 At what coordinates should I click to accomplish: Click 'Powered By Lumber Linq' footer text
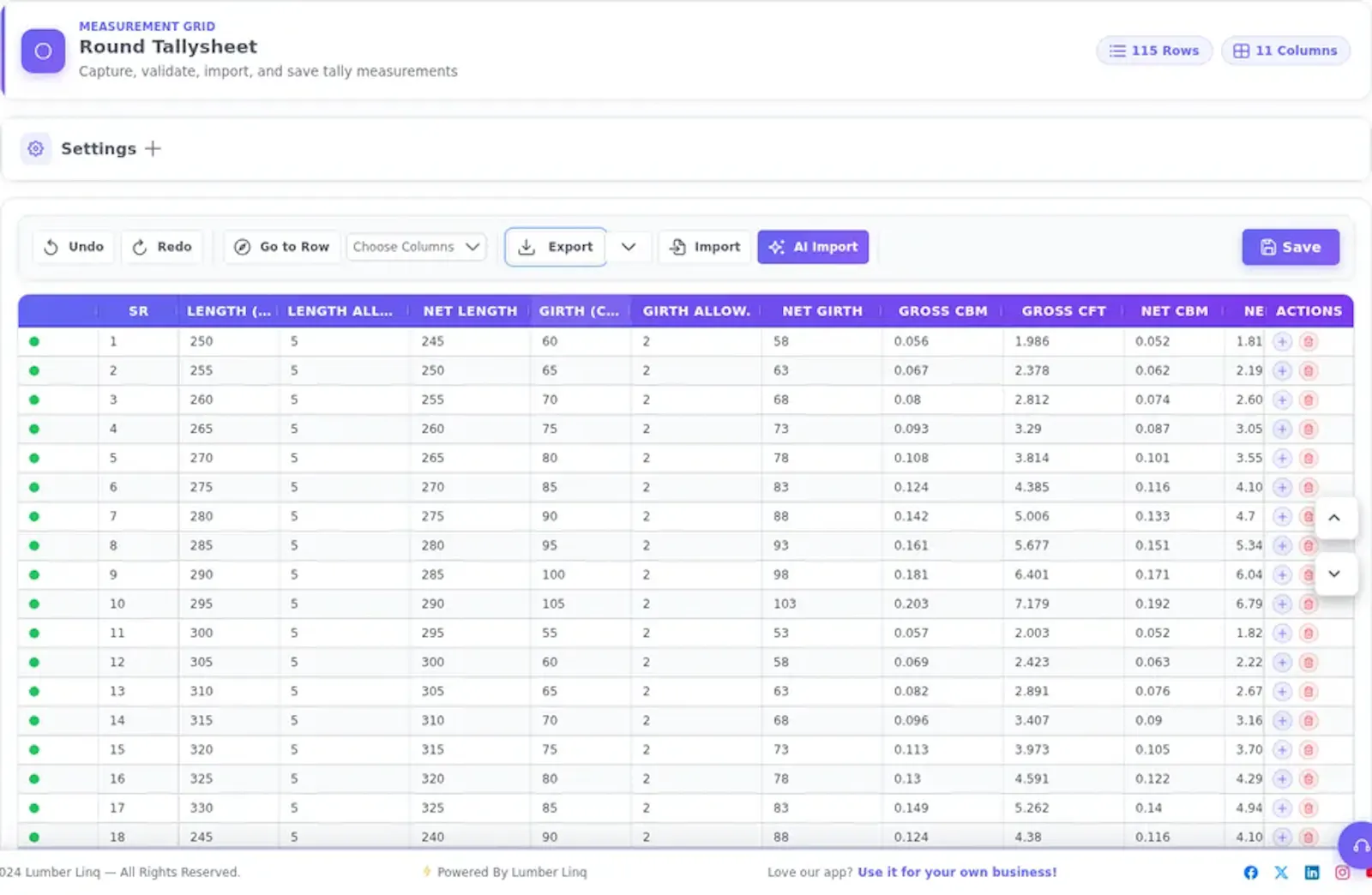click(x=512, y=872)
